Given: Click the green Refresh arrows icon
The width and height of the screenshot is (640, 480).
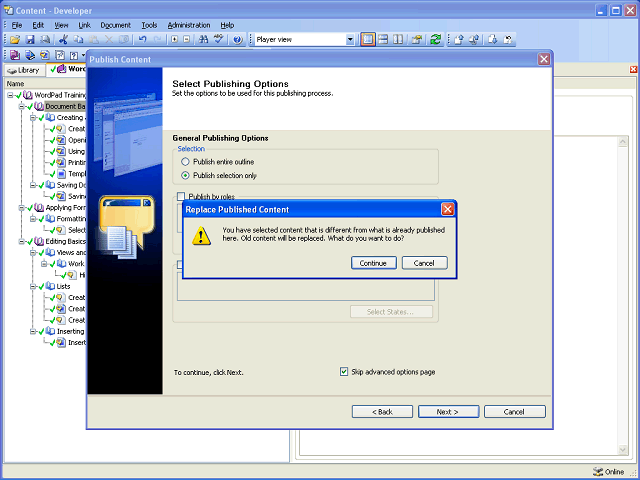Looking at the screenshot, I should 436,40.
